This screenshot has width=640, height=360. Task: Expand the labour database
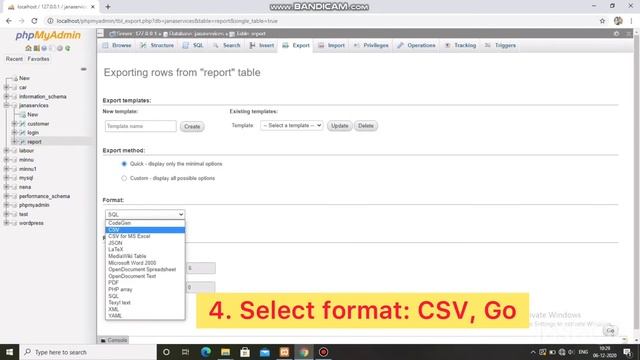click(x=6, y=151)
